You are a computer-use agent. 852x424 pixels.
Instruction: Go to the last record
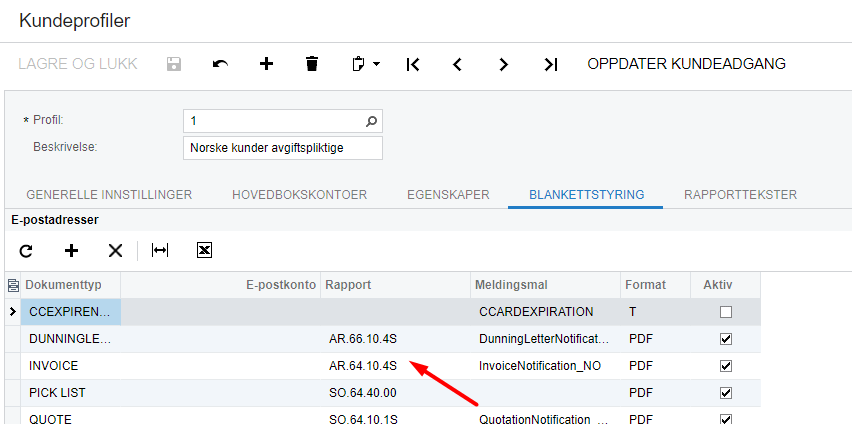pos(550,64)
